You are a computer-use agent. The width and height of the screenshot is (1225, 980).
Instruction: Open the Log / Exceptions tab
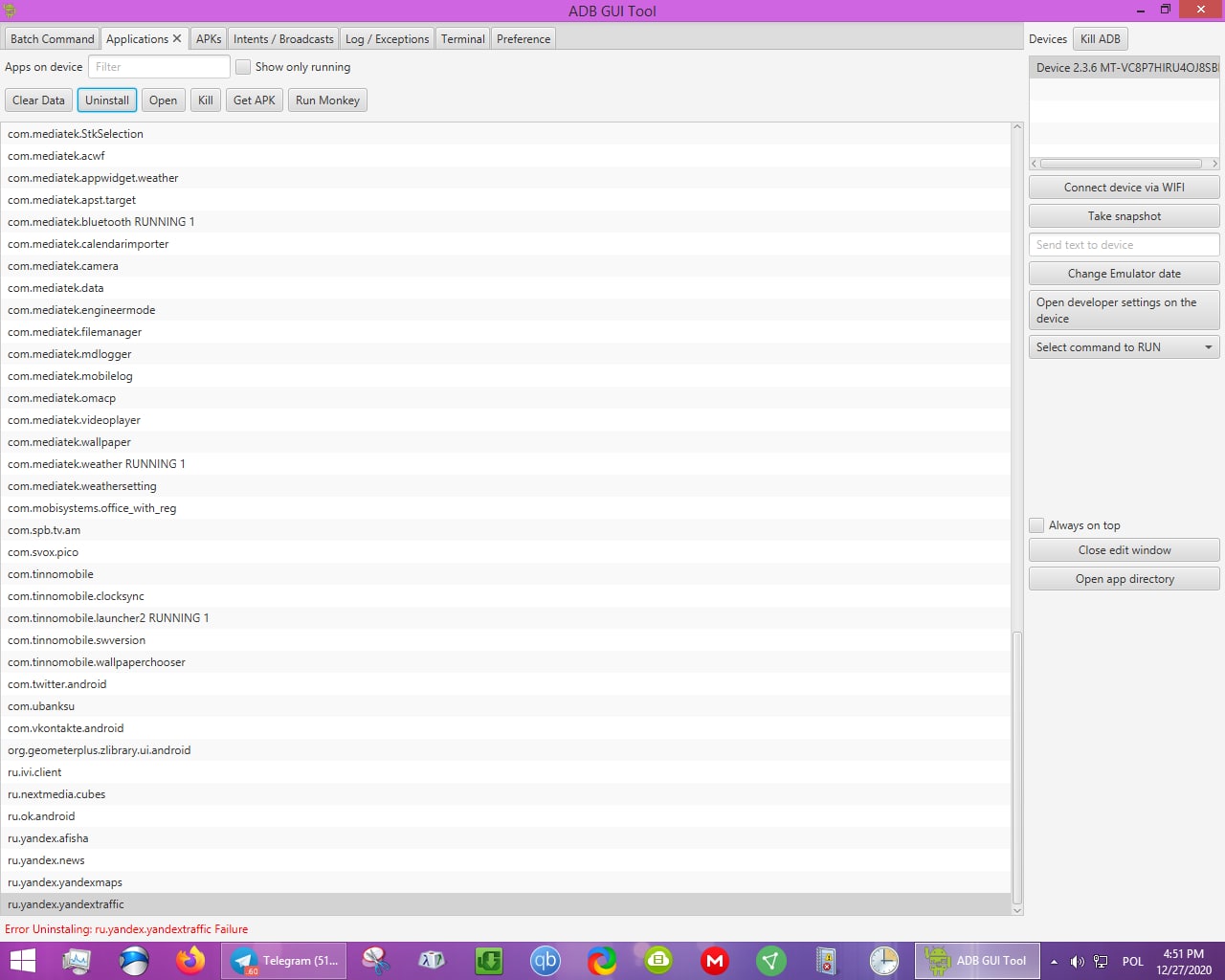pyautogui.click(x=387, y=39)
